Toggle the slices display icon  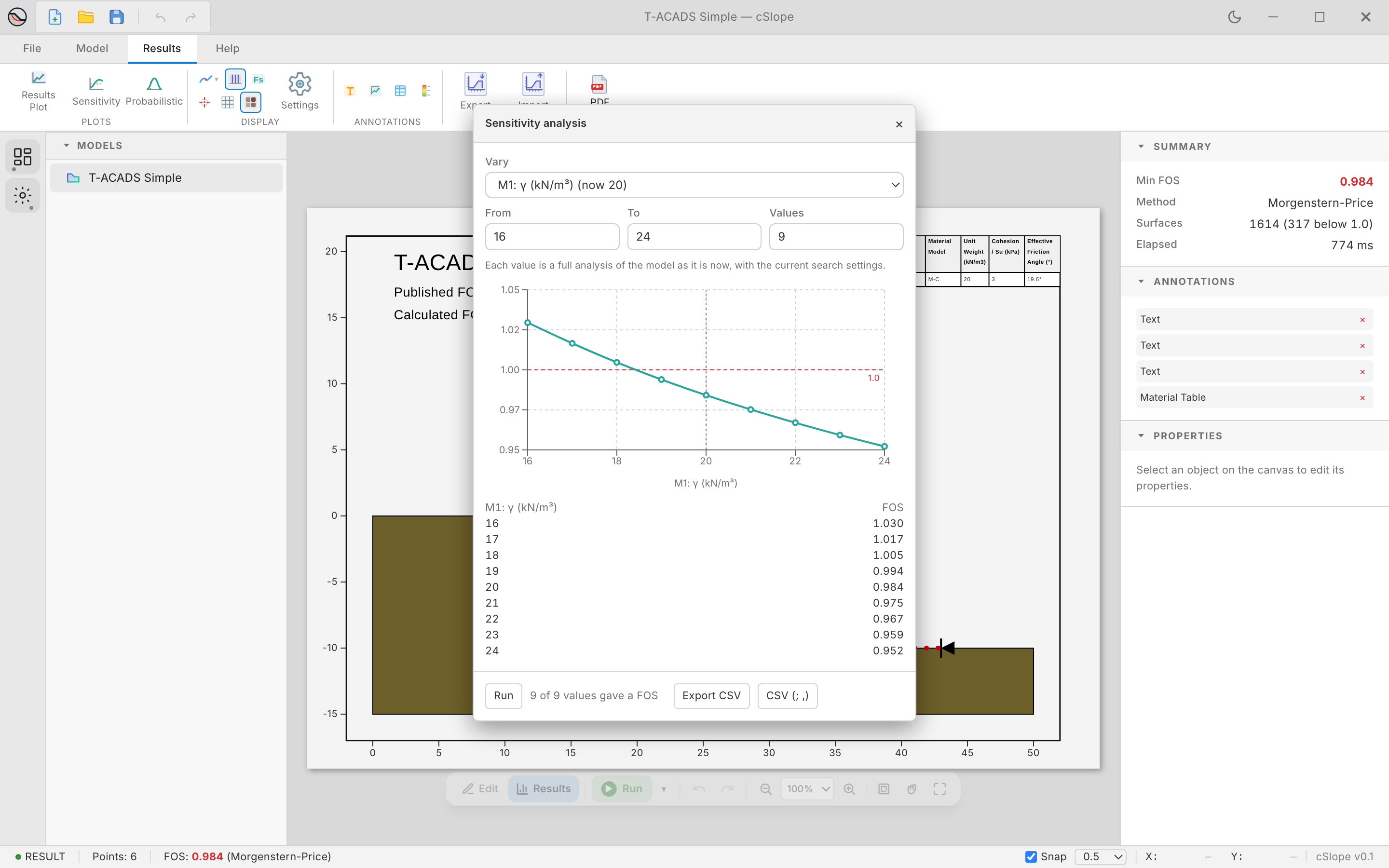coord(235,79)
